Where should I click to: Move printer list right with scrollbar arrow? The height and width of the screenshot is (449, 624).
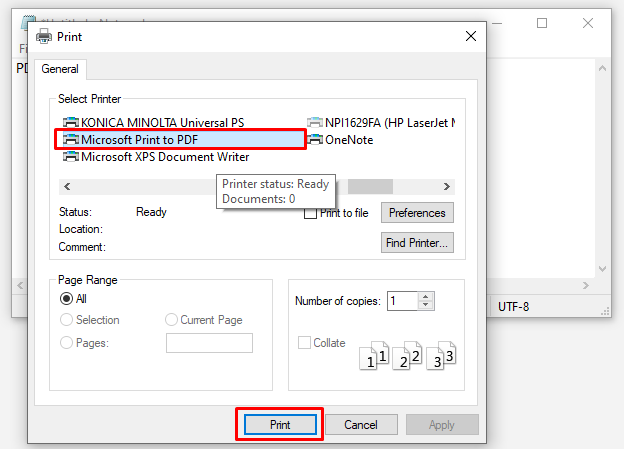coord(447,186)
